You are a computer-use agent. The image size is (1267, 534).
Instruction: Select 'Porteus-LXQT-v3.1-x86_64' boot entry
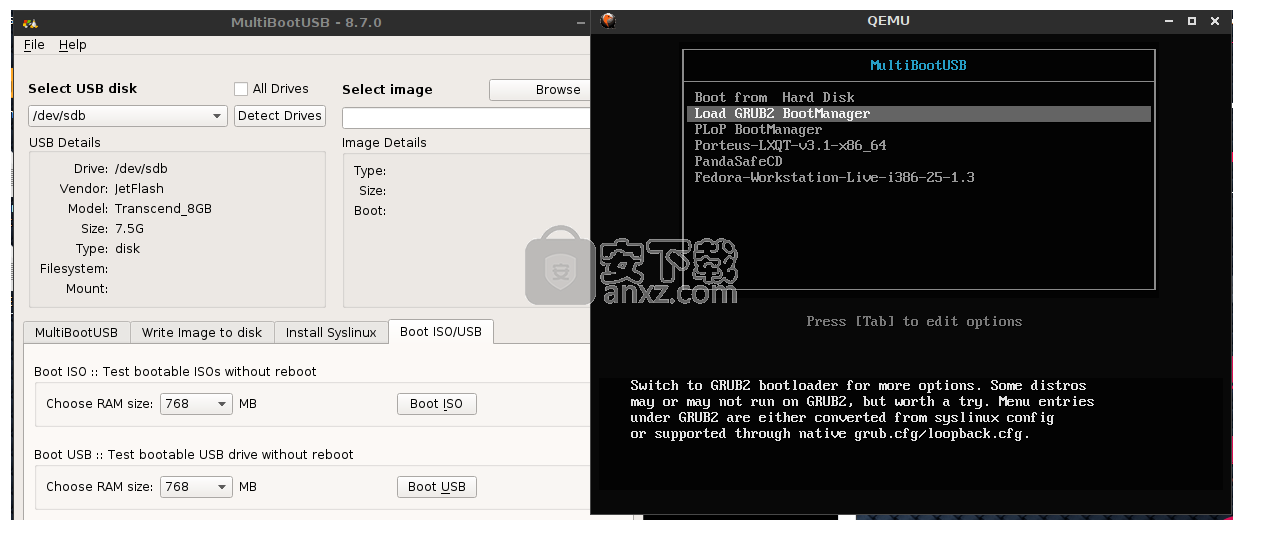[x=790, y=146]
